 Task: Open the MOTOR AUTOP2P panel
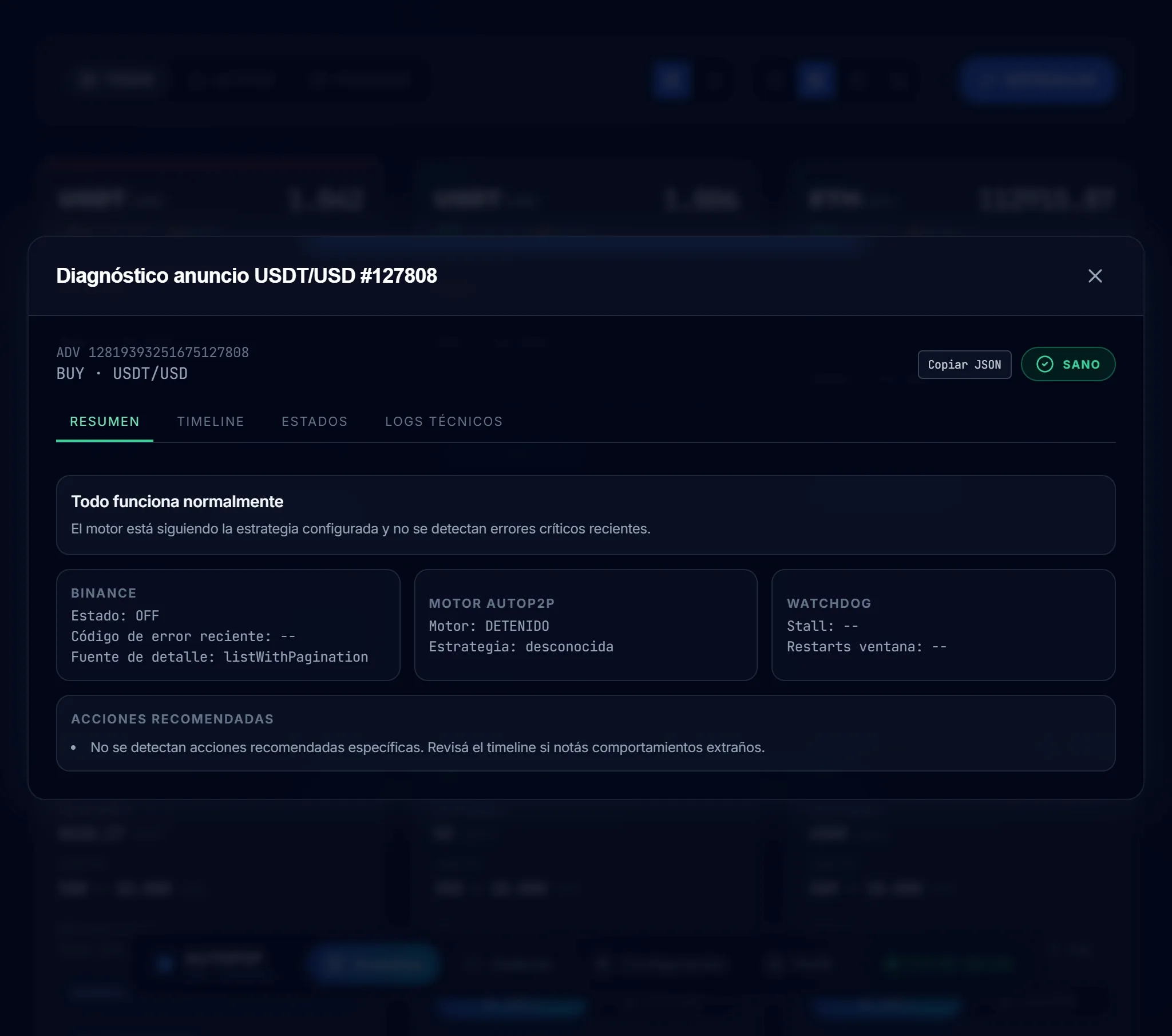586,625
